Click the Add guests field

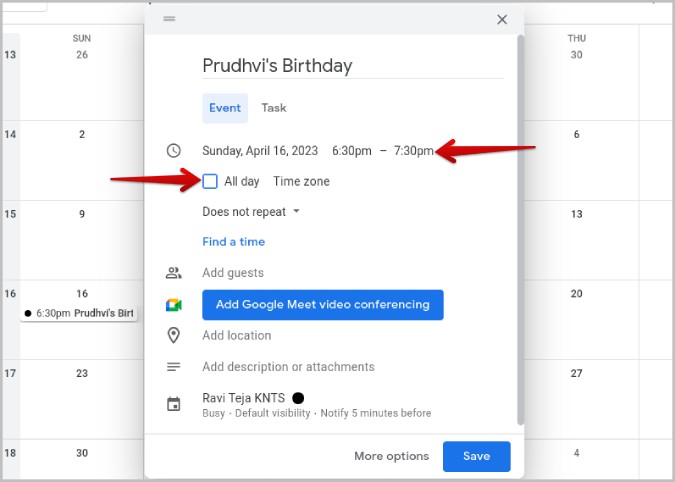tap(233, 273)
